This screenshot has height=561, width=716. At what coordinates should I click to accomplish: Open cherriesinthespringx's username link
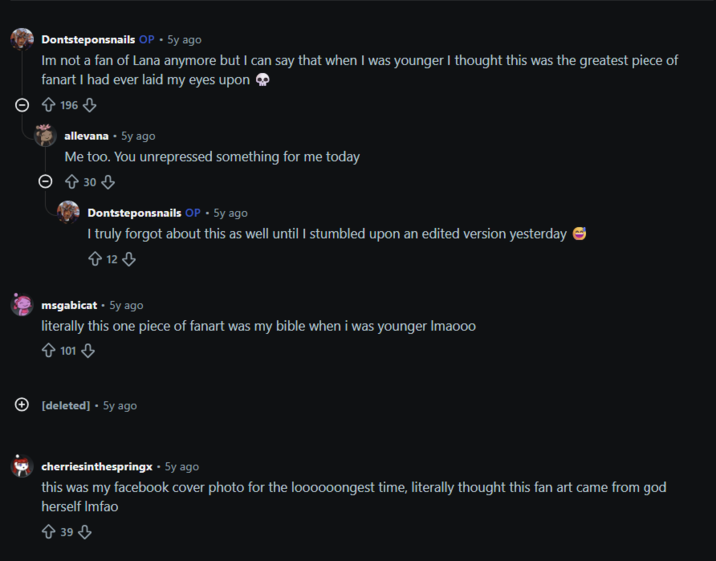point(97,467)
